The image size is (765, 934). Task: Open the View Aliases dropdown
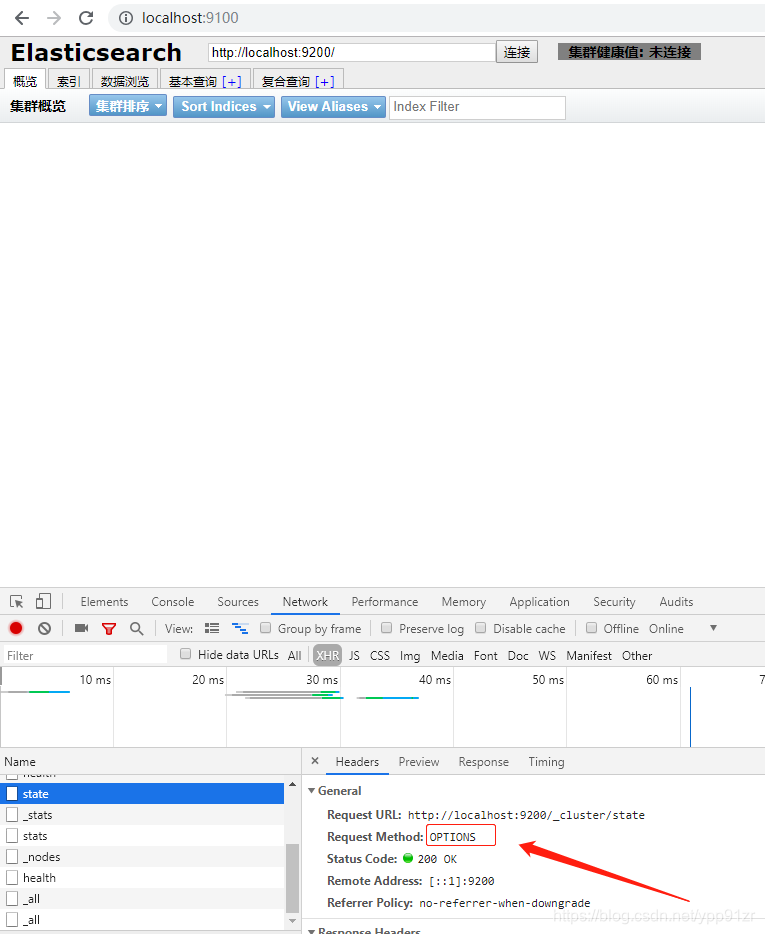(x=333, y=107)
